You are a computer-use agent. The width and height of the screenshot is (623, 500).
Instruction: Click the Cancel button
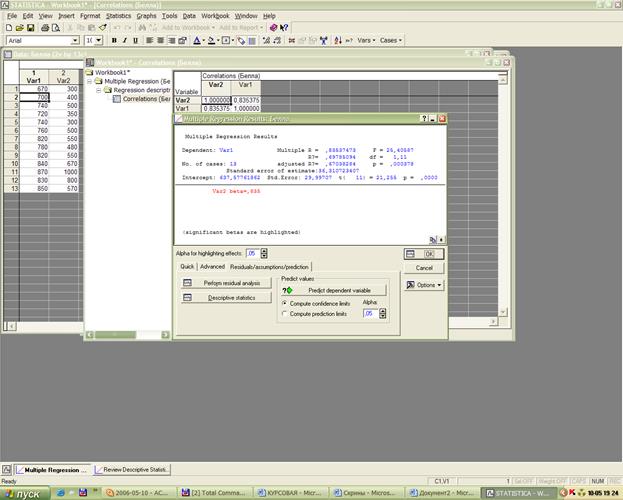point(424,268)
